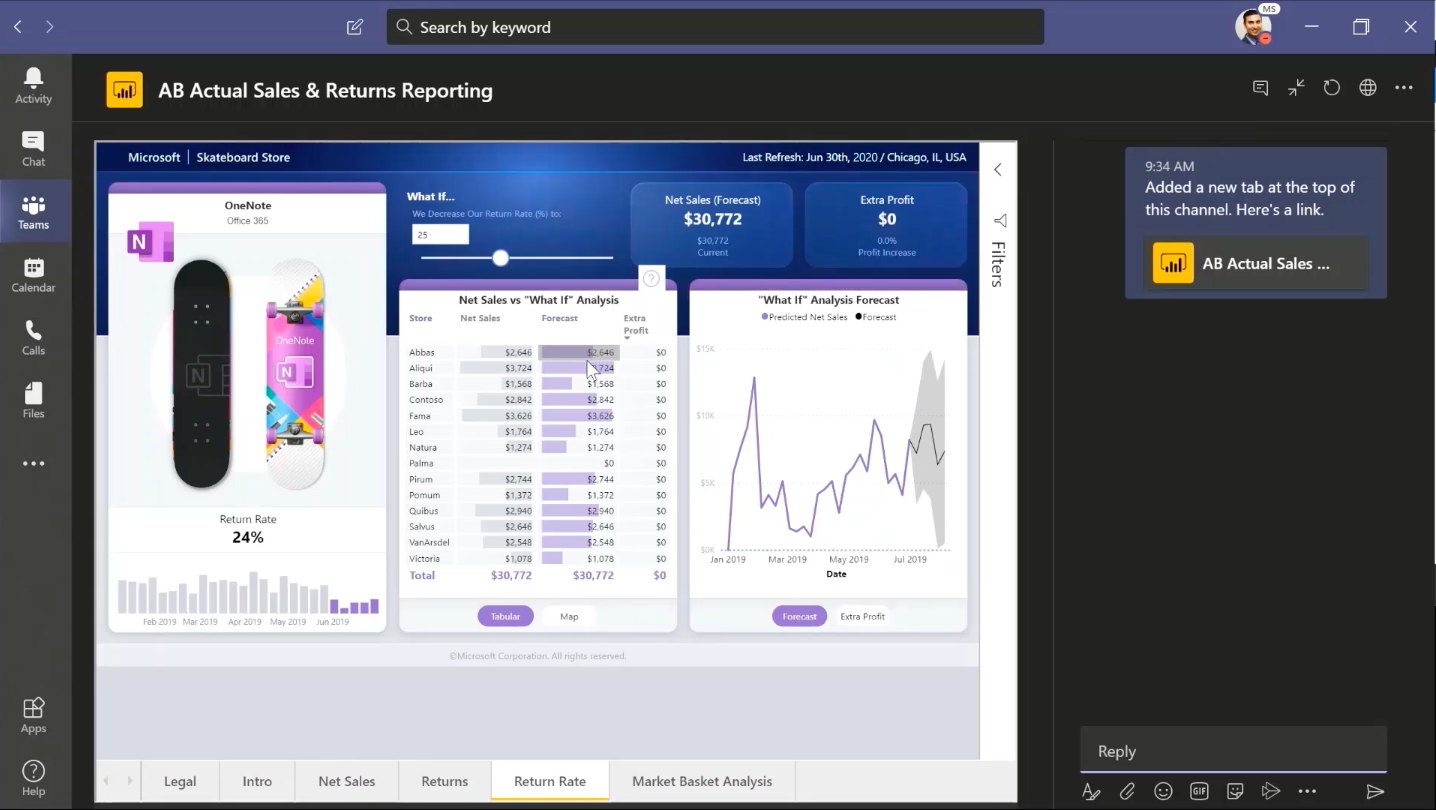
Task: Open the Market Basket Analysis tab
Action: pos(701,781)
